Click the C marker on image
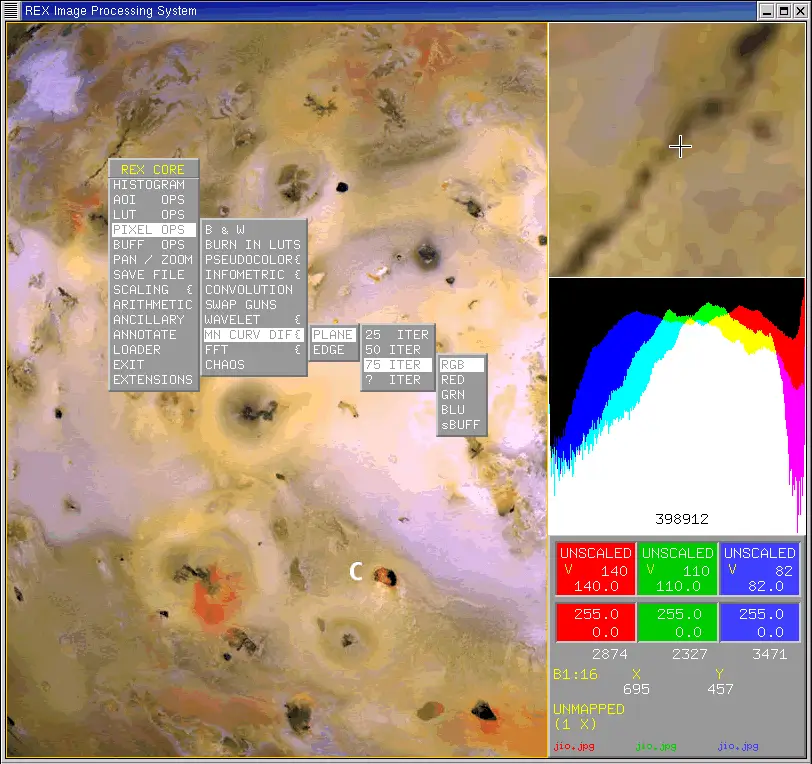The height and width of the screenshot is (764, 812). click(355, 572)
